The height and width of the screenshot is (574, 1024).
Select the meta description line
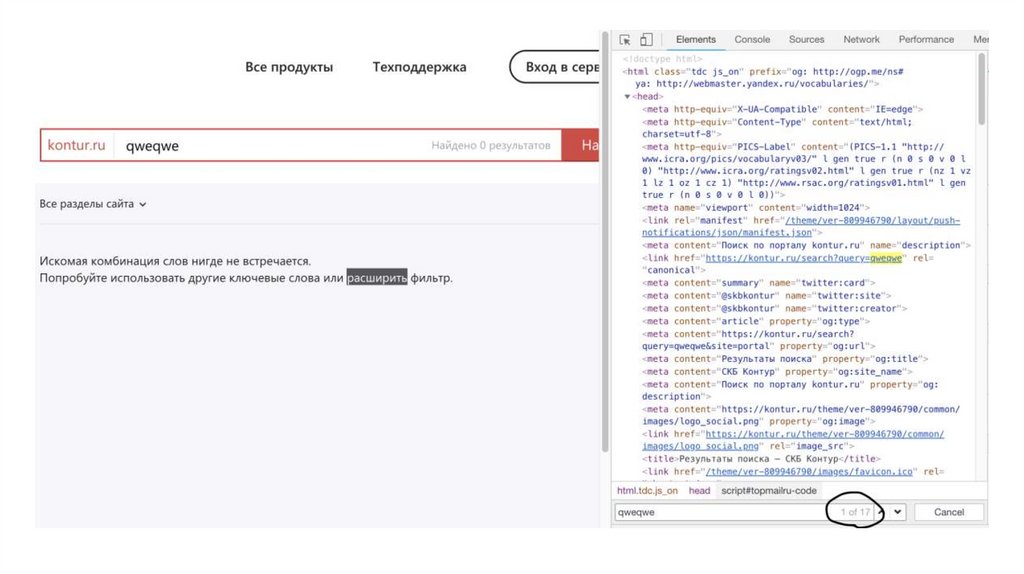pyautogui.click(x=806, y=245)
